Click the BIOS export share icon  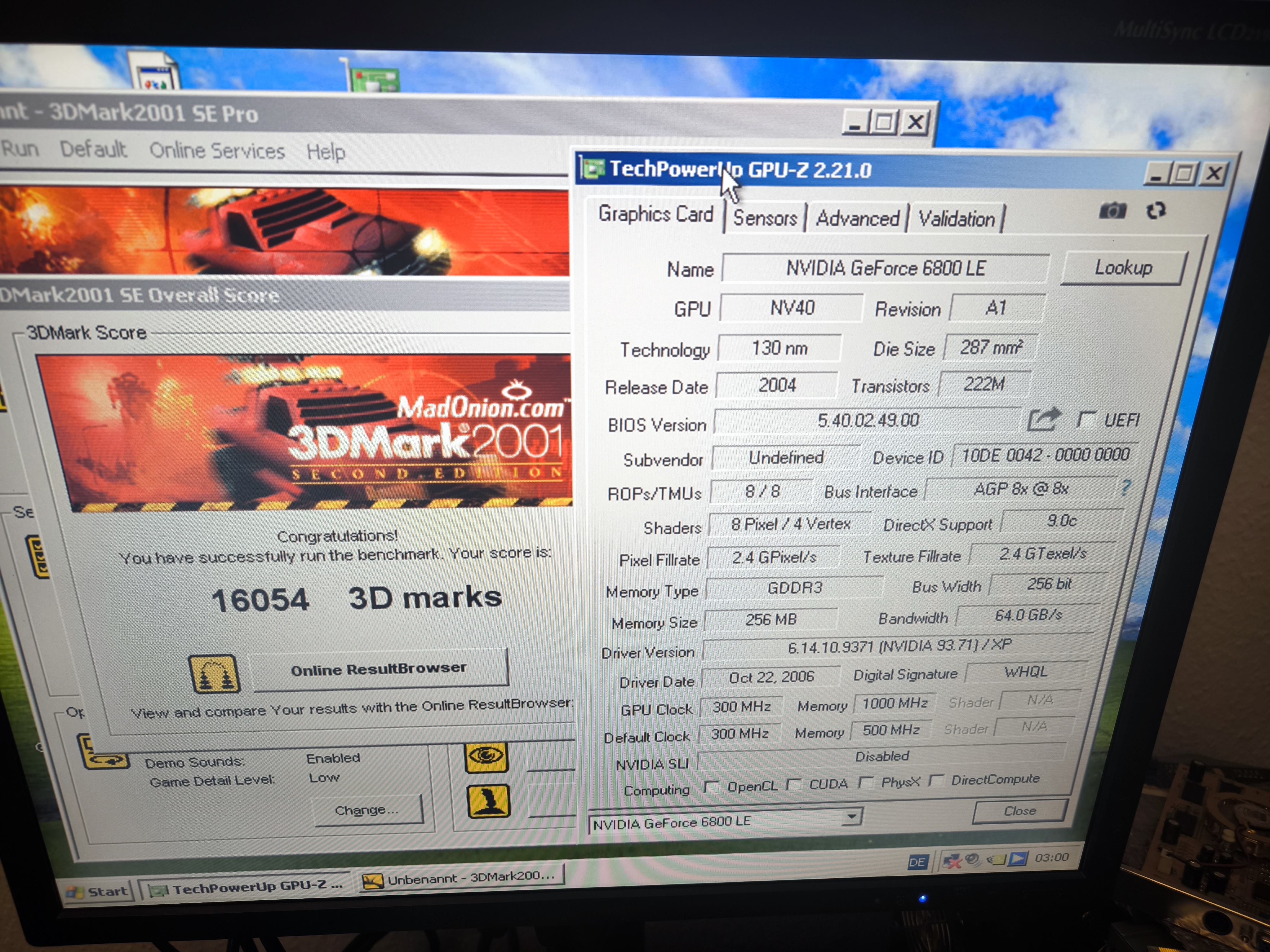pos(1043,420)
